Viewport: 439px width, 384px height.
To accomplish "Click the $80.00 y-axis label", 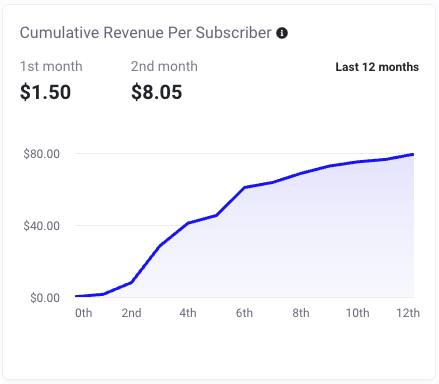I will point(42,154).
